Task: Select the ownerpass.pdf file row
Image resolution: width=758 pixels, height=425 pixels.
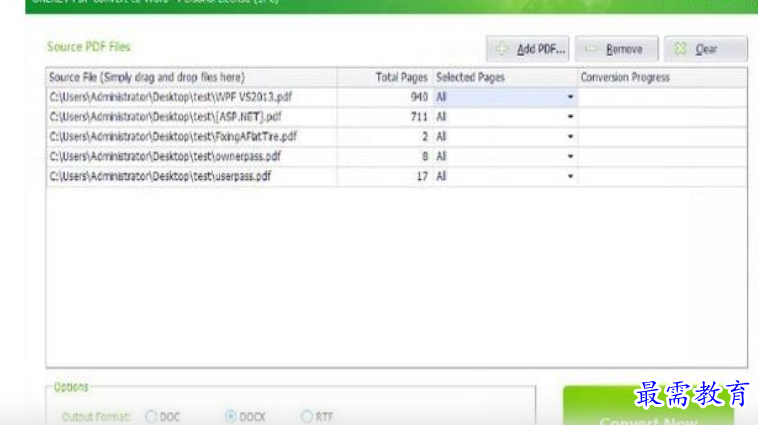Action: 396,157
